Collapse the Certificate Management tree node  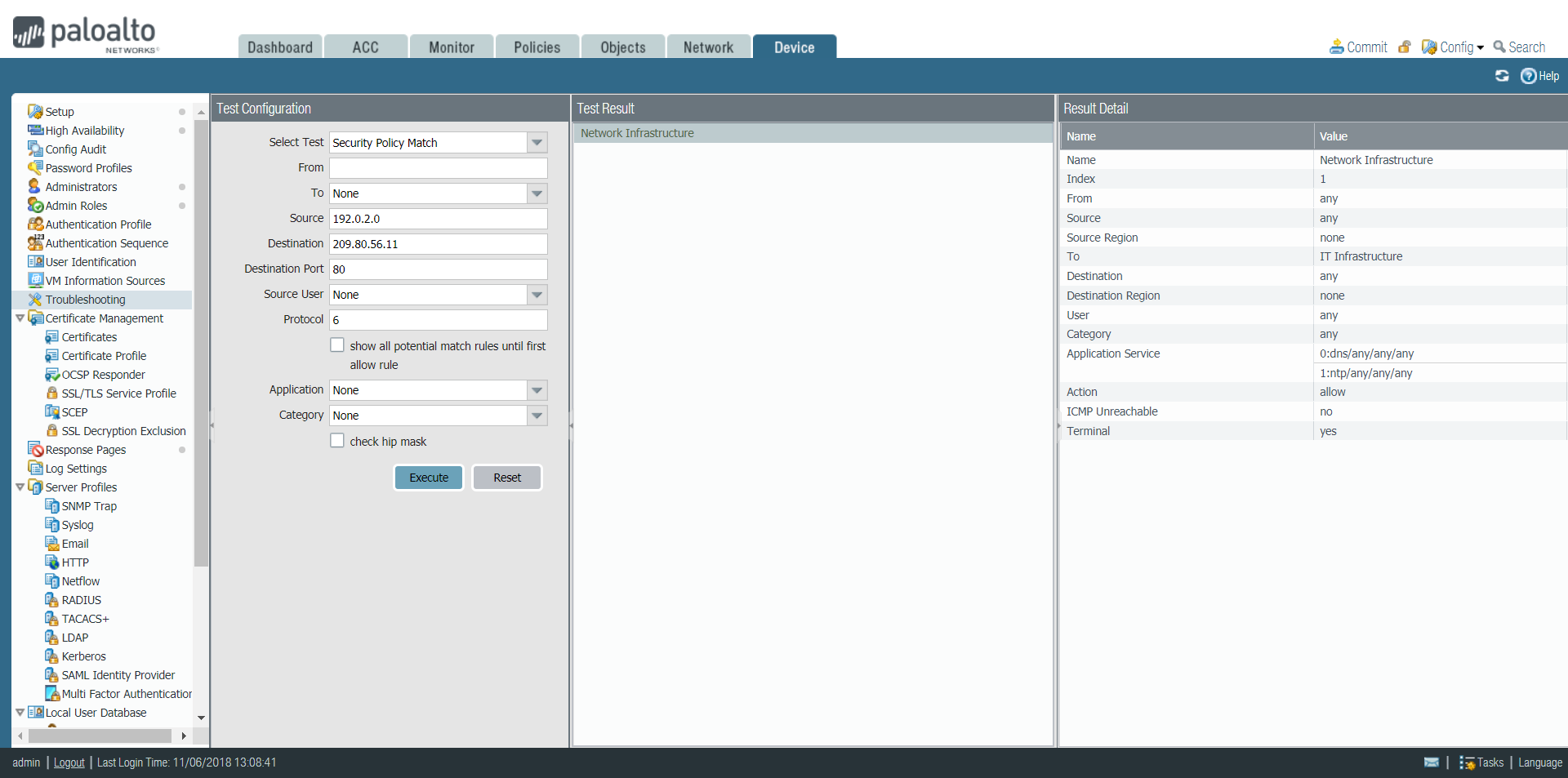pos(20,318)
